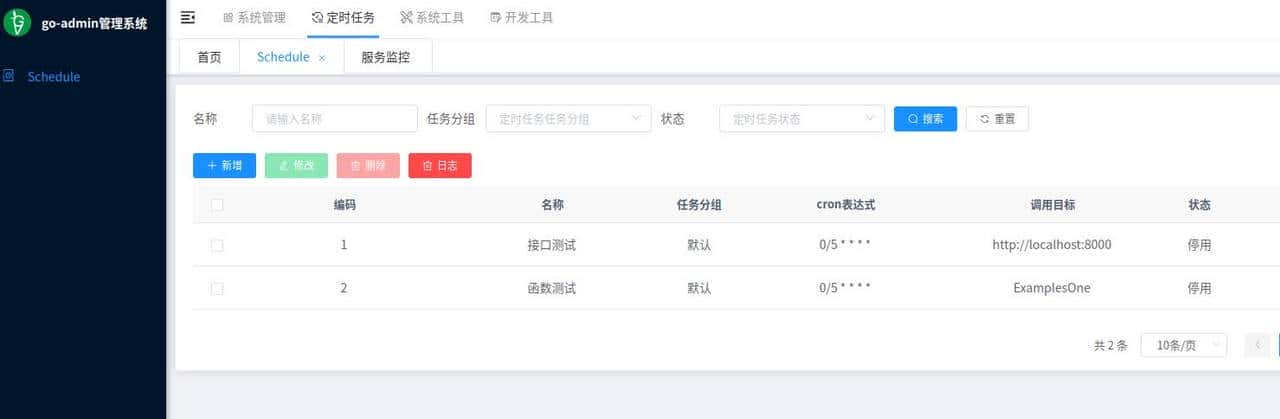1280x419 pixels.
Task: Click 停用 status in the 函数测试 row
Action: point(1199,288)
